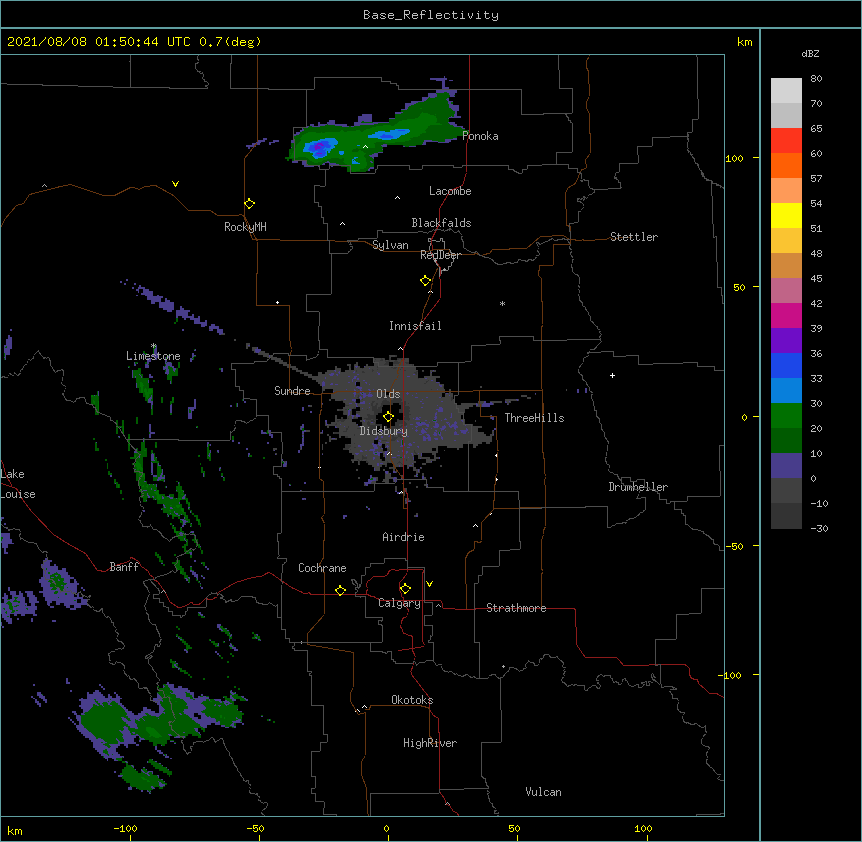
Task: Select the Ponoka city label
Action: click(x=480, y=136)
